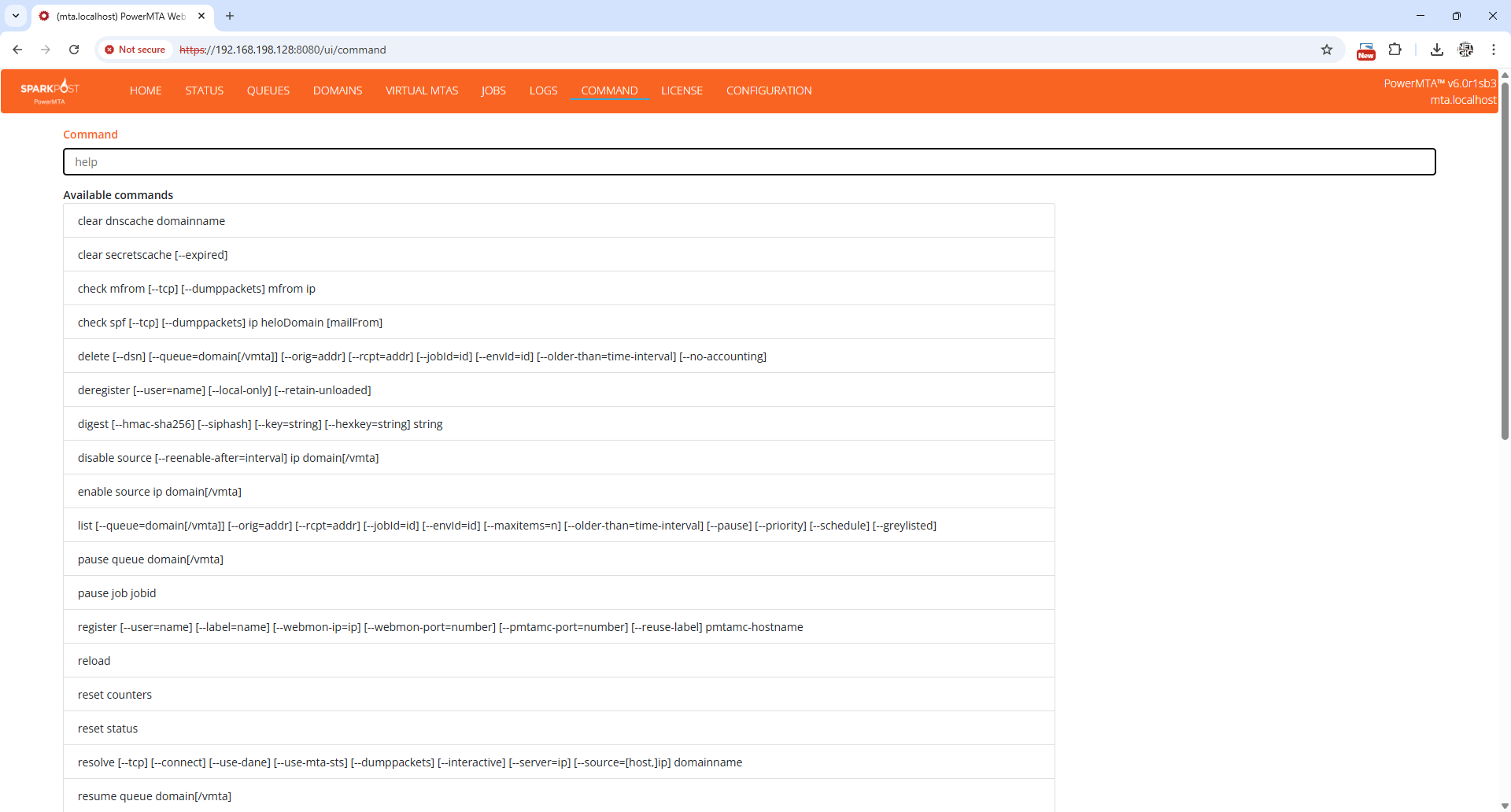Click the Not secure site info badge
The width and height of the screenshot is (1511, 812).
pos(135,50)
